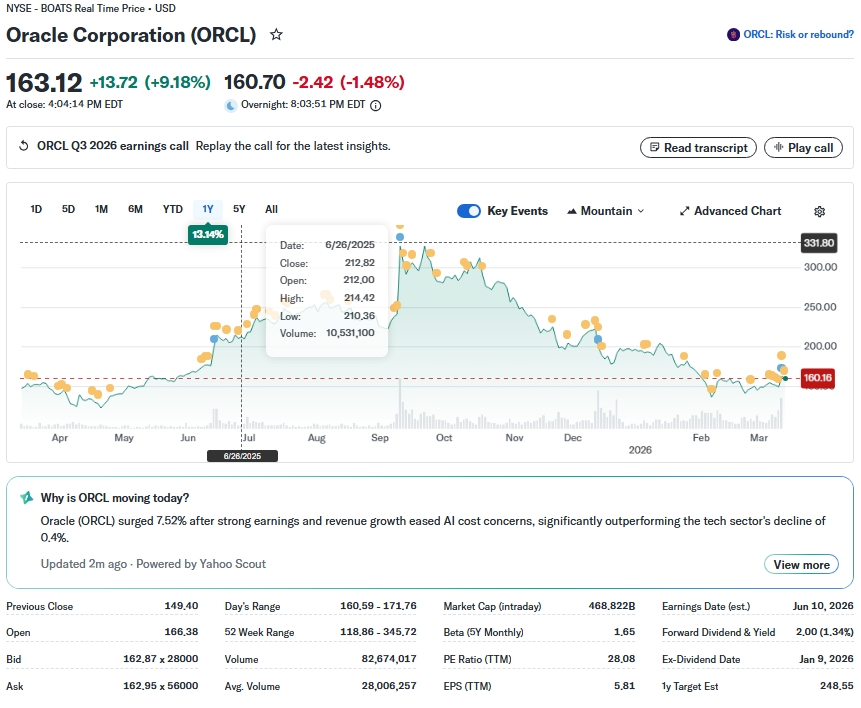Viewport: 861px width, 708px height.
Task: Click the 6/26/2025 date label on chart axis
Action: click(242, 456)
